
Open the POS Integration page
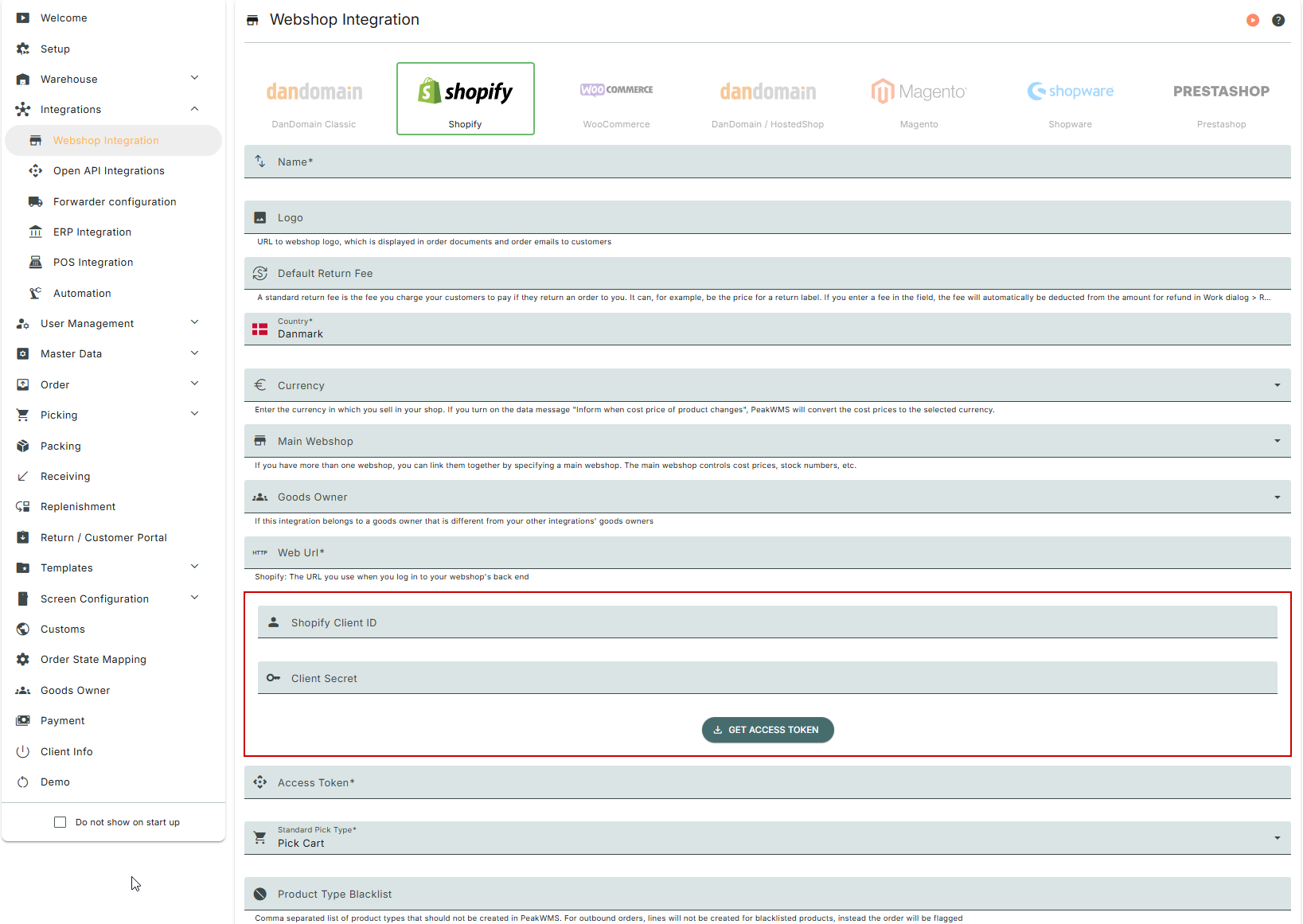(x=113, y=262)
